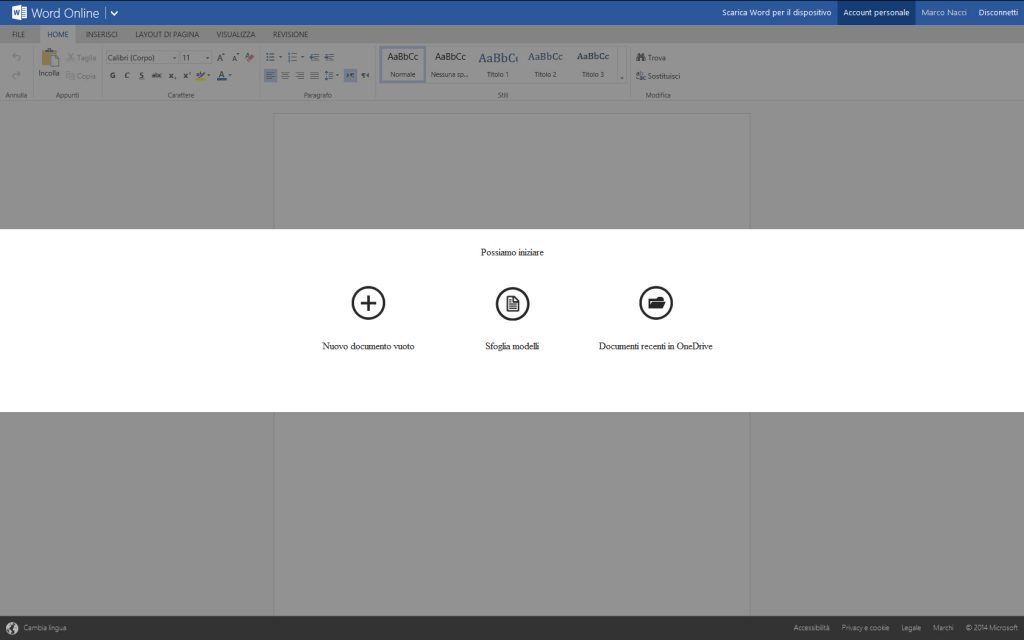
Task: Toggle left-to-right text direction
Action: pos(350,76)
